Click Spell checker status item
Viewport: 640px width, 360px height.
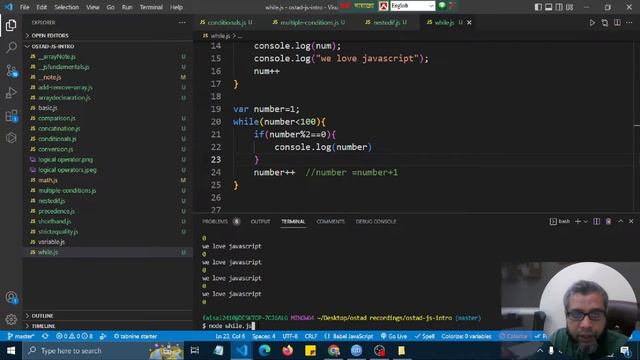(424, 336)
